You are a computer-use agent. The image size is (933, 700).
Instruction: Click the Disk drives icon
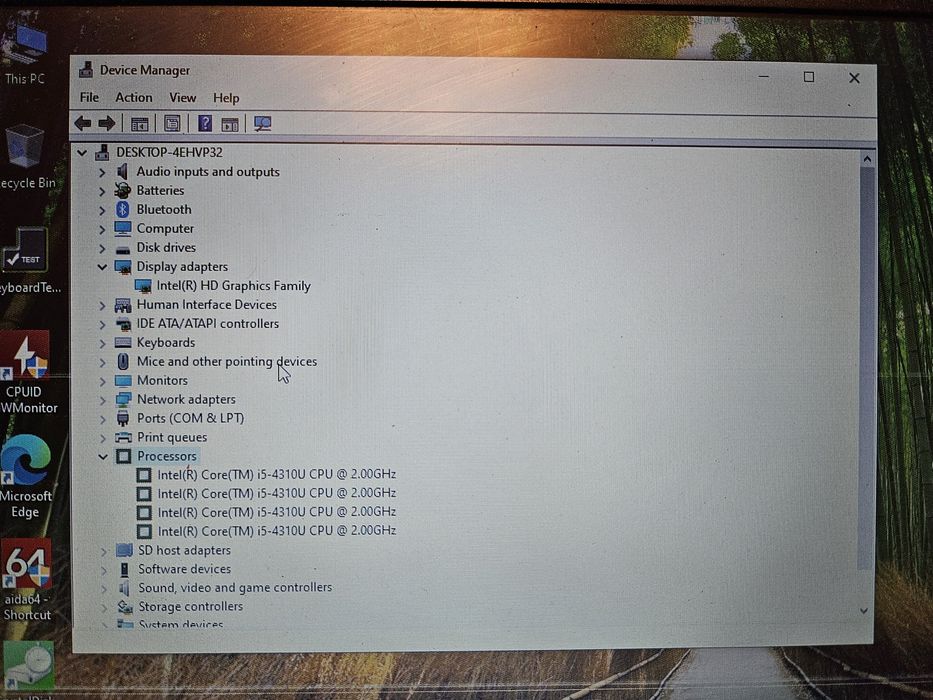click(123, 249)
